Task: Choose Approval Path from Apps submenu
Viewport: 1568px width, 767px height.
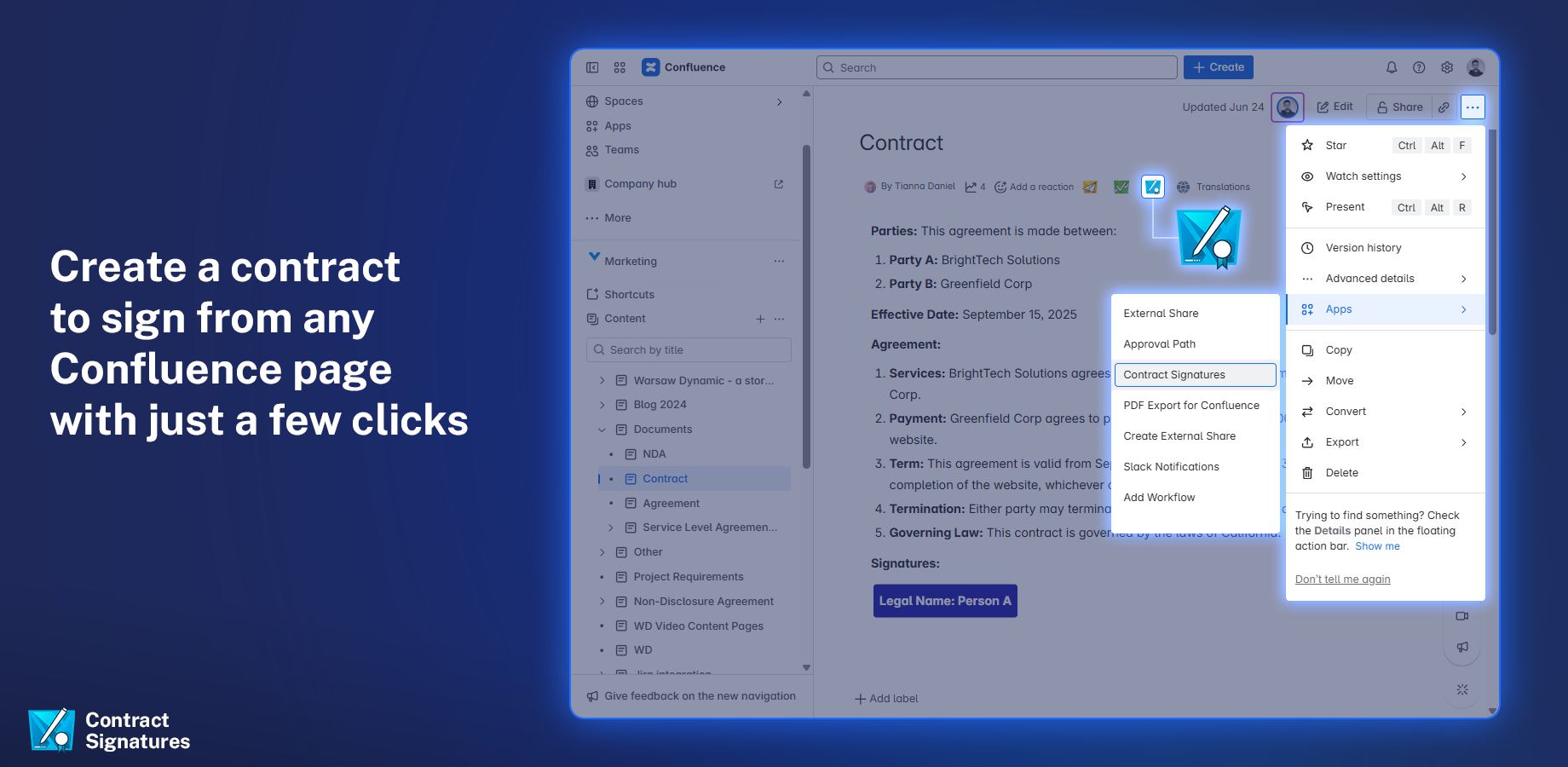Action: point(1196,344)
